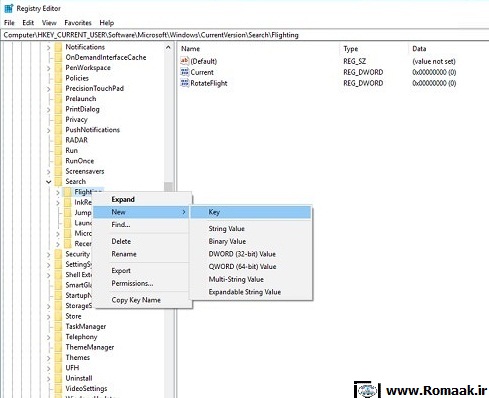
Task: Click the RunOnce folder icon
Action: (x=58, y=161)
